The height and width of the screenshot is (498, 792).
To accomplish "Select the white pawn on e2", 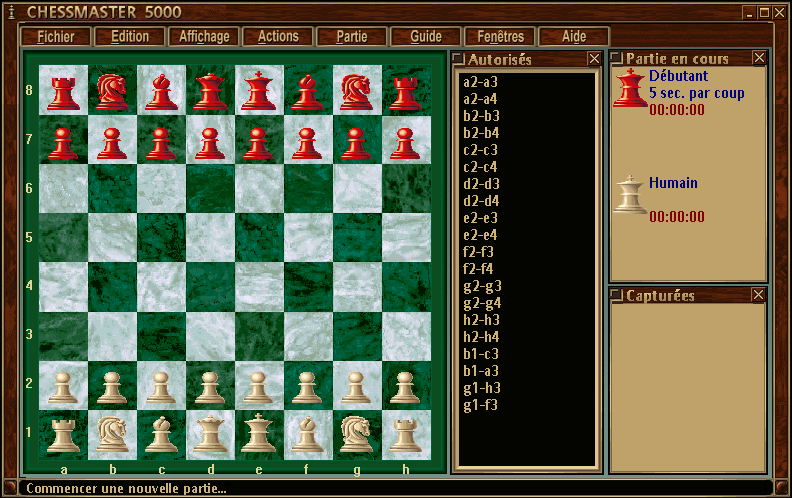I will (x=258, y=387).
